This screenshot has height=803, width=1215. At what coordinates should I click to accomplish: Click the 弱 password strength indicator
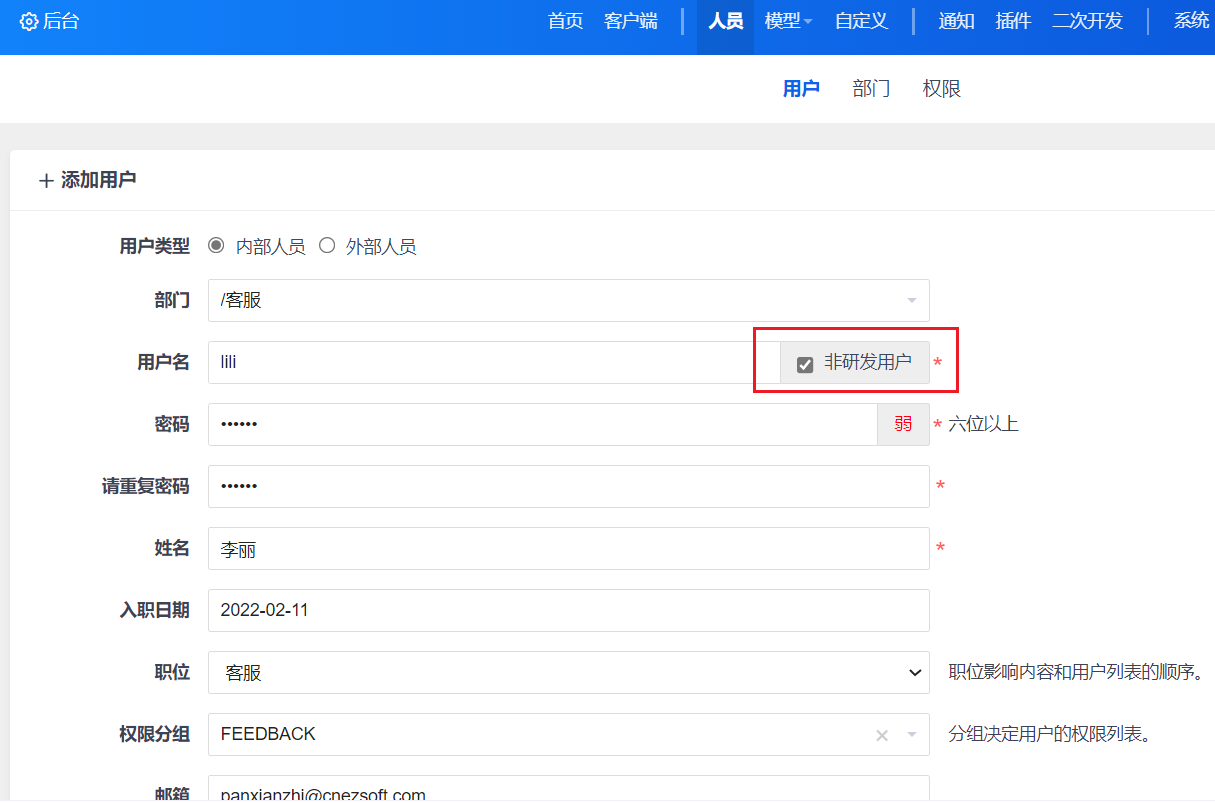pyautogui.click(x=903, y=424)
